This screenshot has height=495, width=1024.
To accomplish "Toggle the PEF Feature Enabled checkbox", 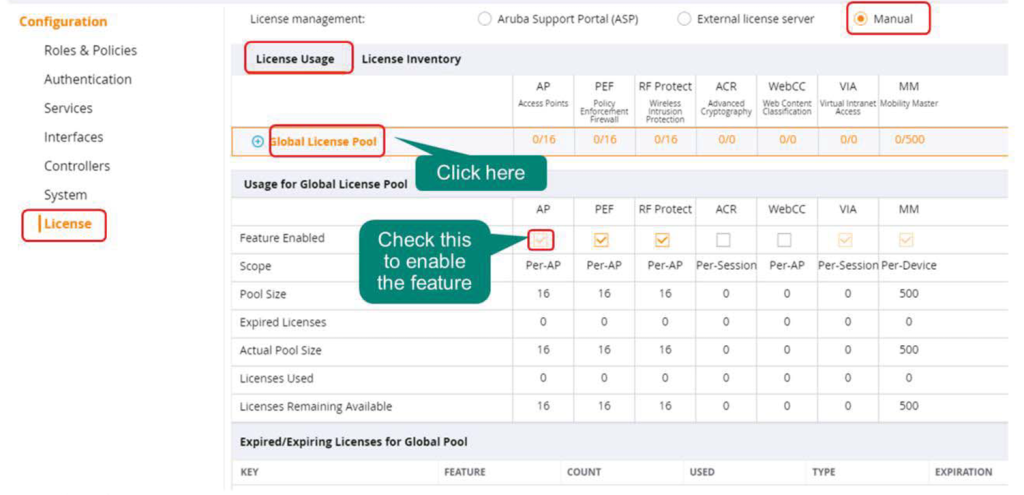I will (x=601, y=240).
